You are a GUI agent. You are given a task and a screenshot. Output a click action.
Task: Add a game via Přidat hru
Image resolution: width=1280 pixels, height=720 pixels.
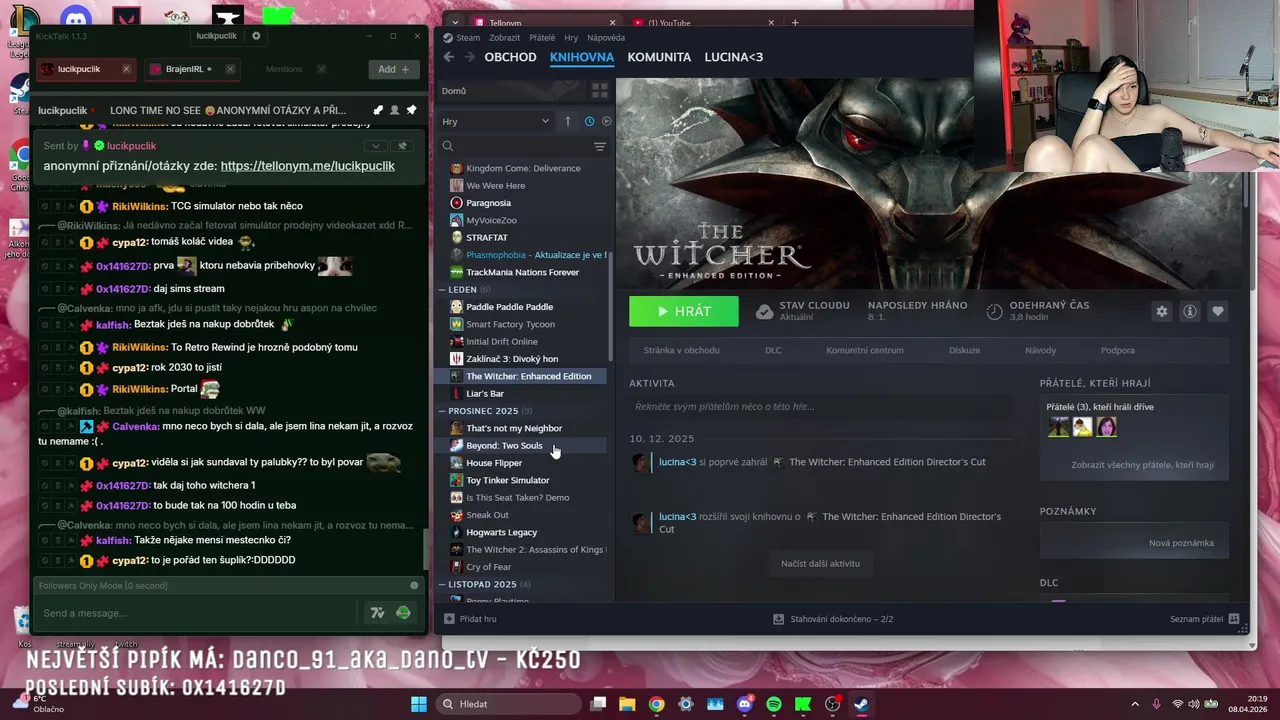[470, 619]
